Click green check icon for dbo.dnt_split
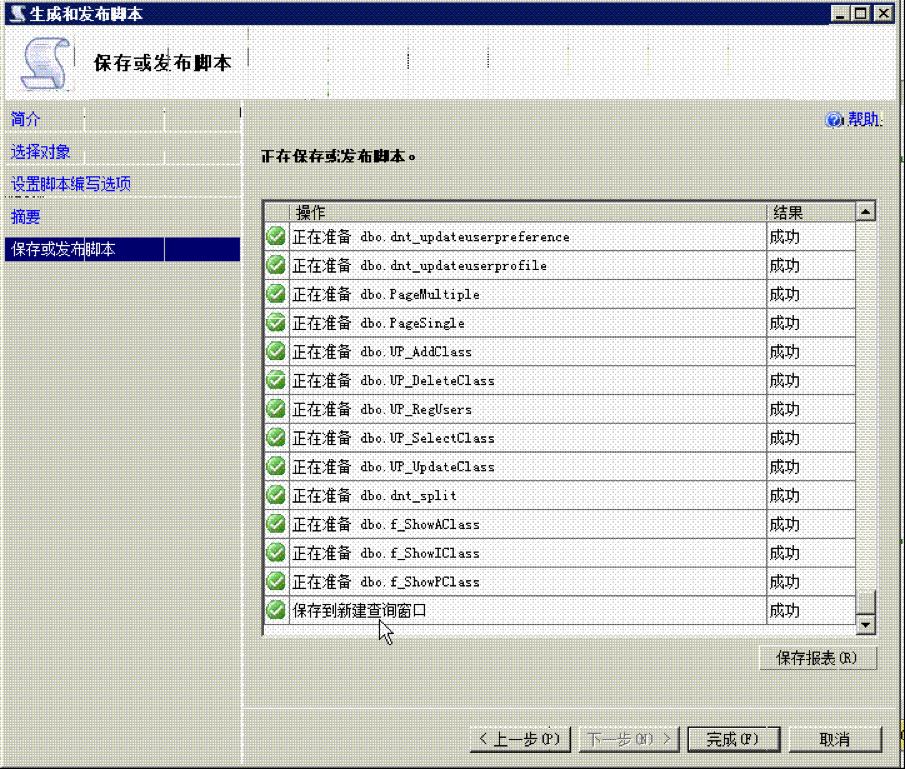905x769 pixels. (276, 495)
